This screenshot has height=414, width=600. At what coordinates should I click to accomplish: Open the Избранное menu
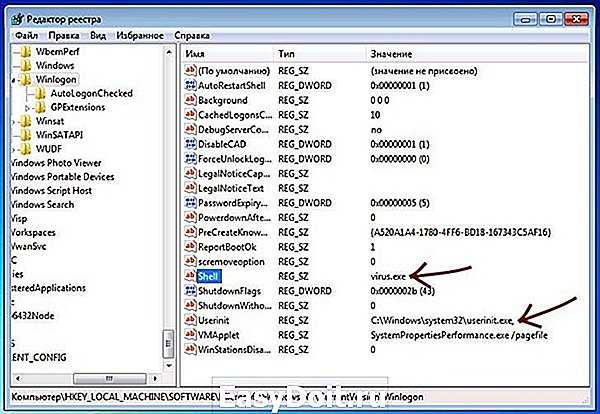(x=140, y=36)
